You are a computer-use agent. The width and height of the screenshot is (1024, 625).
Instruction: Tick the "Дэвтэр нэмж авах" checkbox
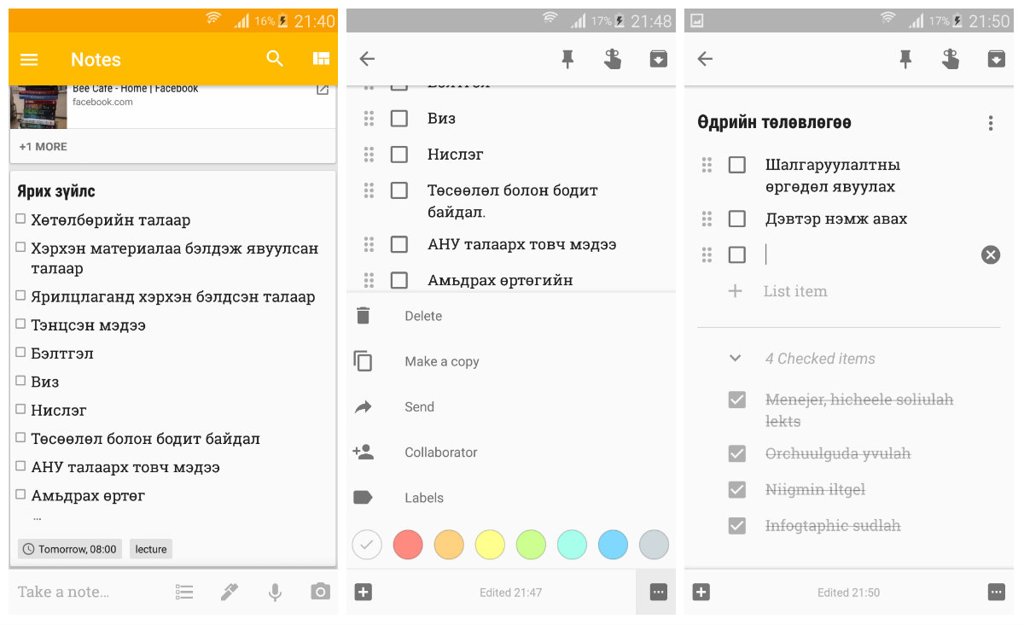tap(737, 219)
